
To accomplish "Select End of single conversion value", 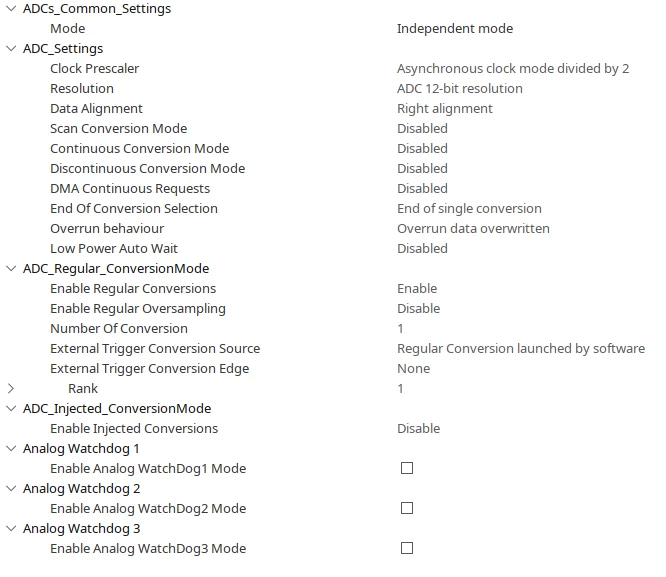I will pyautogui.click(x=469, y=208).
